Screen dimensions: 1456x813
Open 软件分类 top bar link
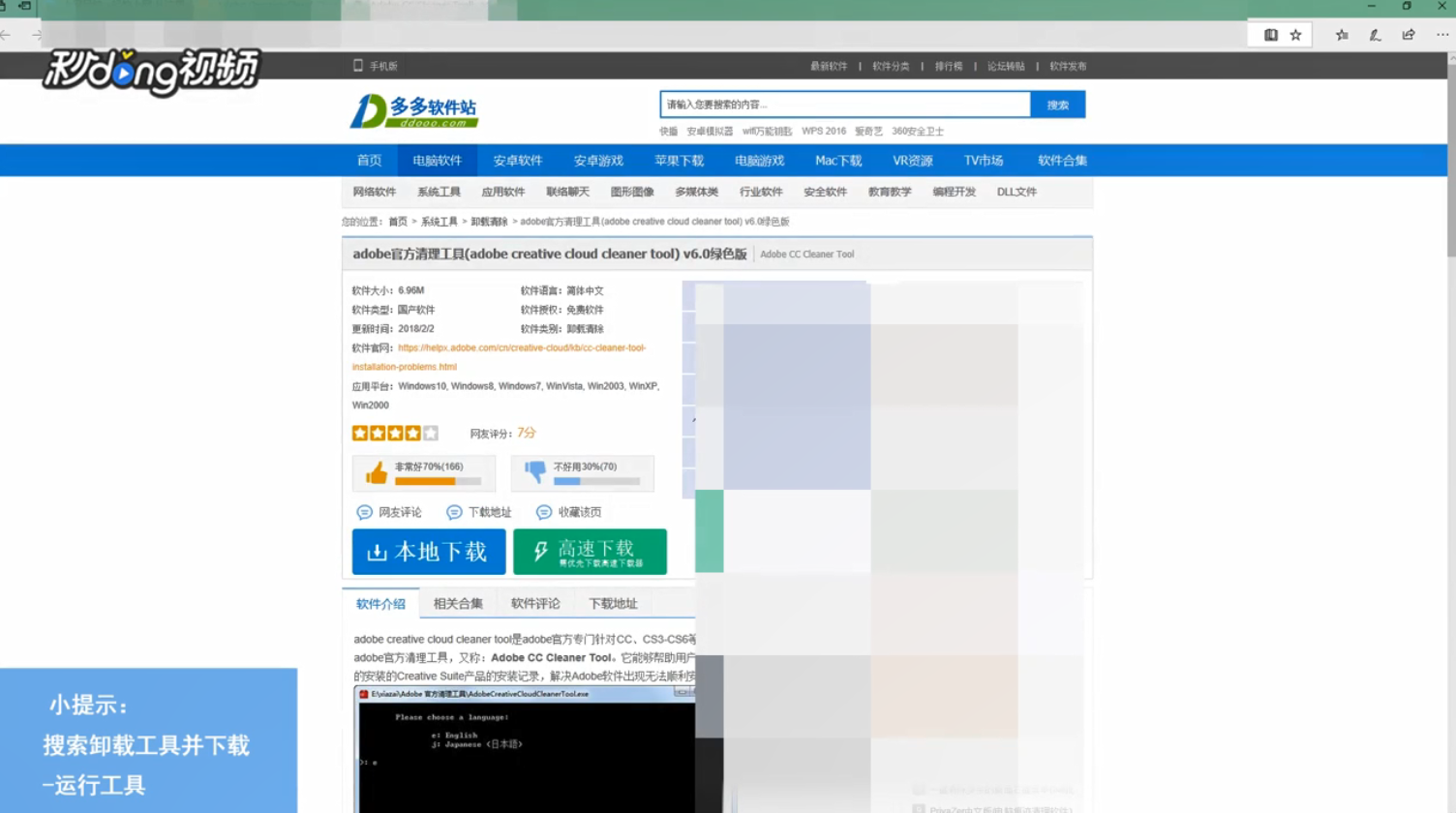tap(891, 67)
